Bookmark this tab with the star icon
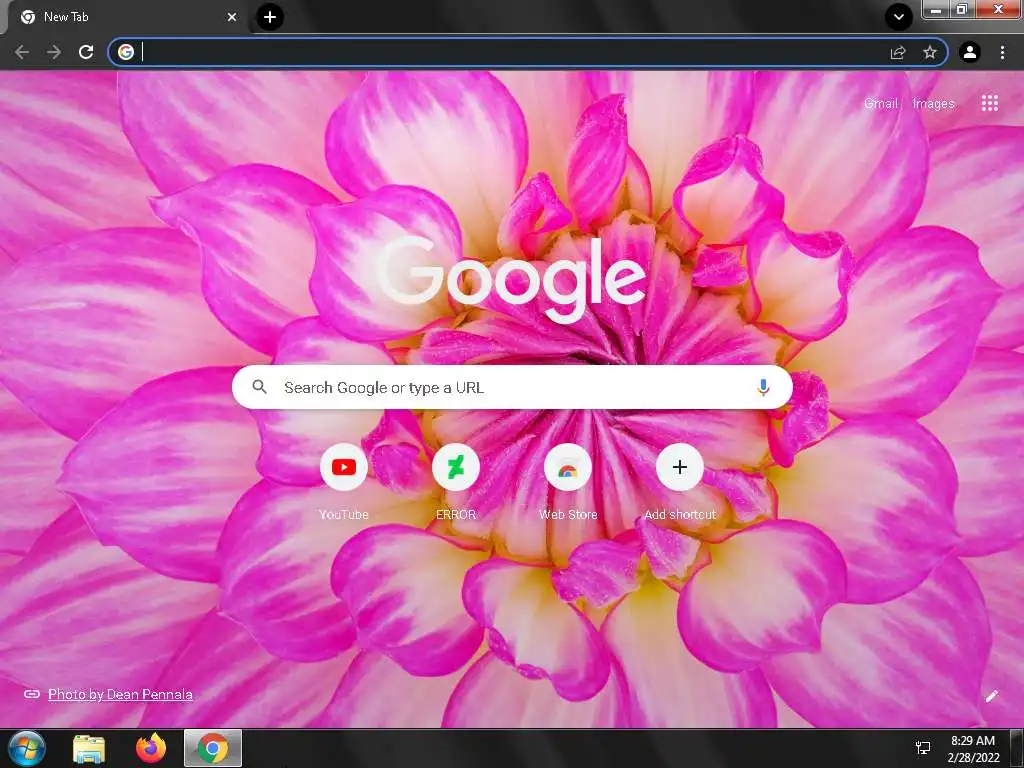Screen dimensions: 1024x768 pos(930,52)
